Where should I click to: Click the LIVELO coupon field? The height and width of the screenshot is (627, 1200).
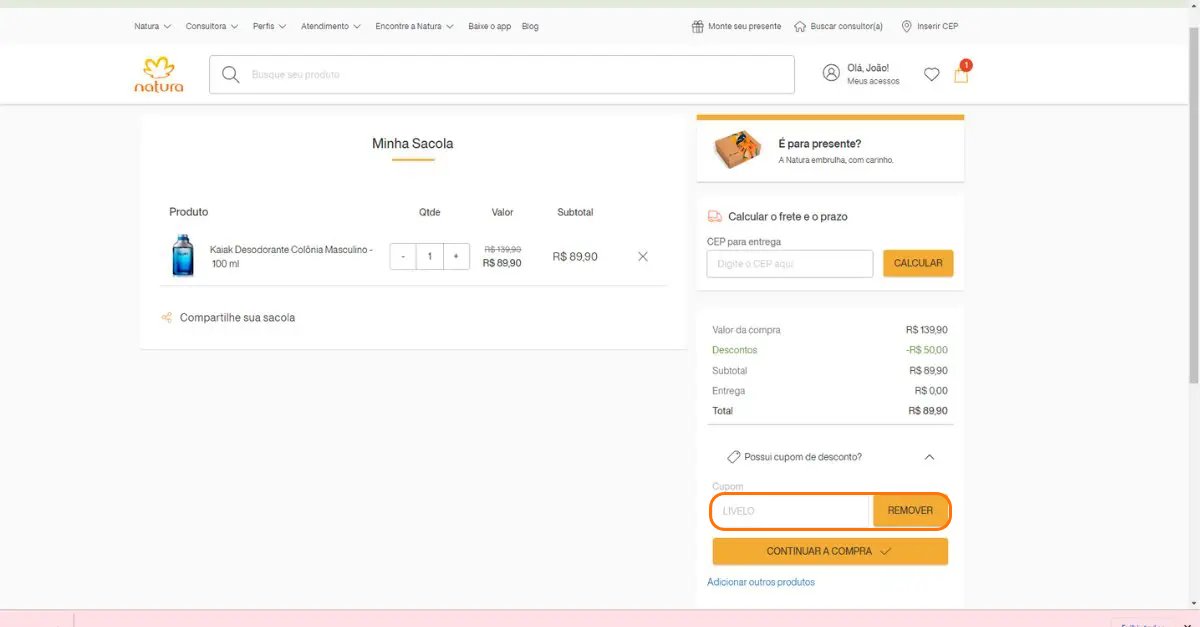(x=792, y=511)
